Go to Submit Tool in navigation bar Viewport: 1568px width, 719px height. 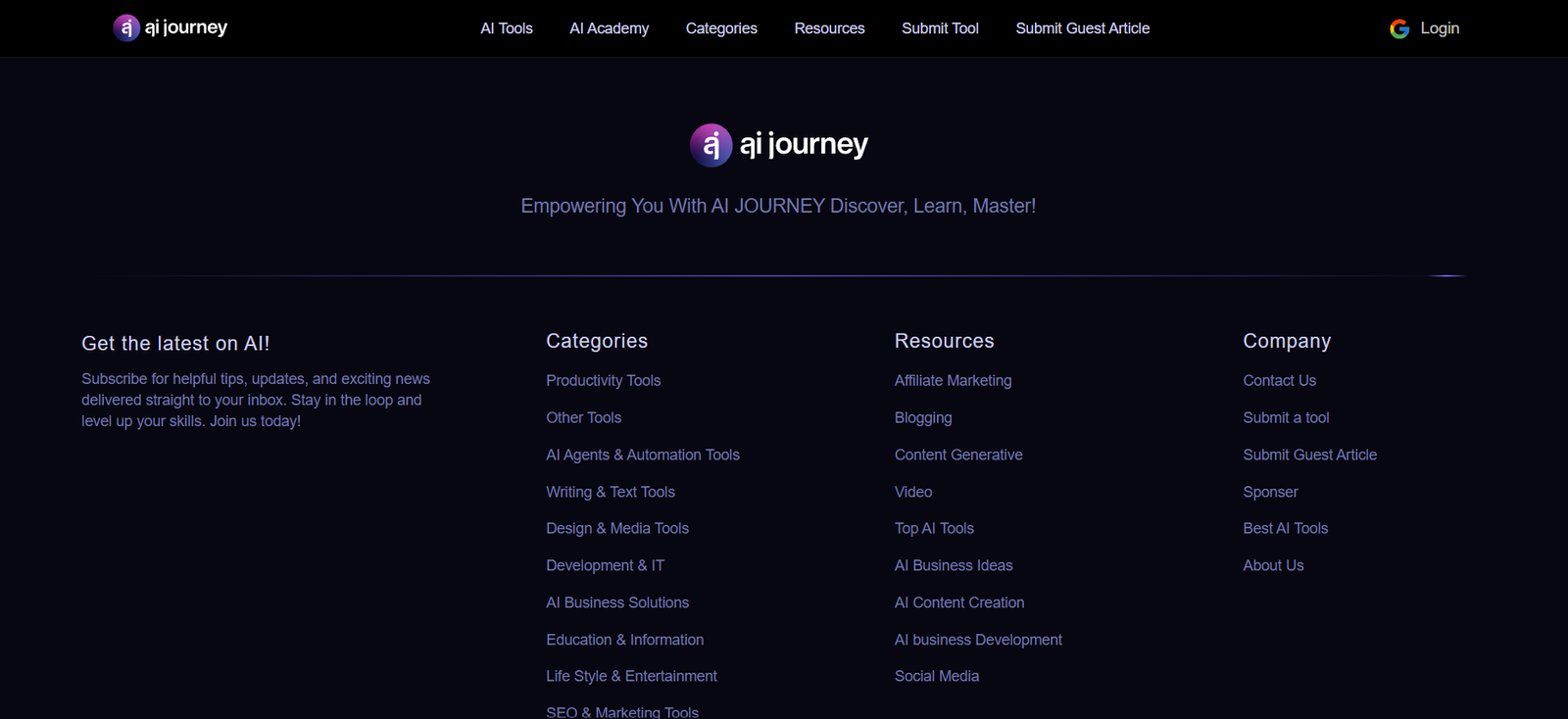(941, 28)
